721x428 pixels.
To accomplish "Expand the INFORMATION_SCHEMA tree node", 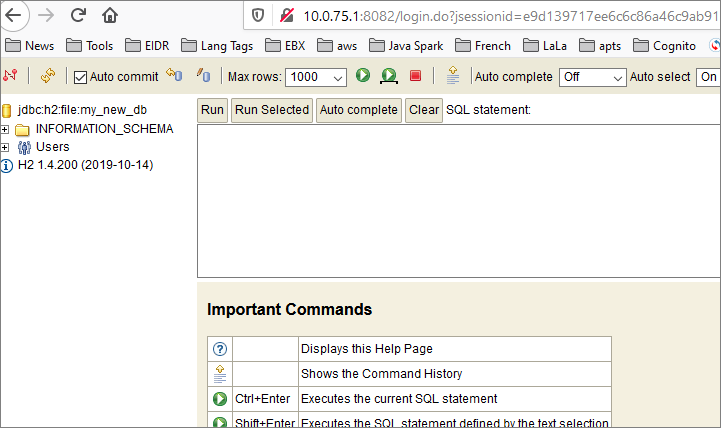I will coord(6,129).
